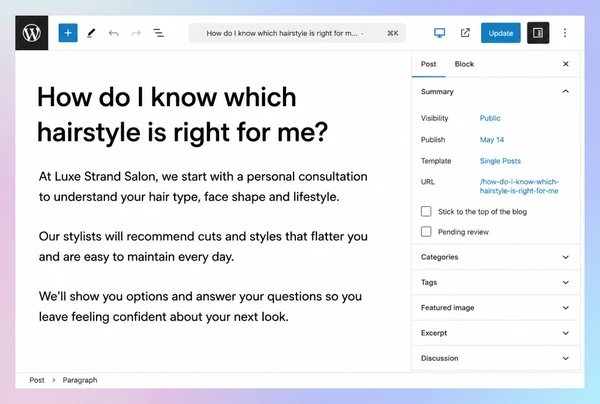Select Paragraph in the breadcrumb footer

coord(80,380)
